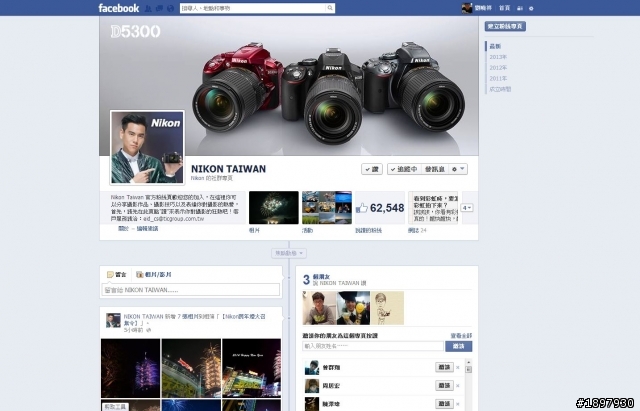Open the blue fireworks photo in bottom row
Viewport: 640px width, 411px height.
pyautogui.click(x=191, y=405)
